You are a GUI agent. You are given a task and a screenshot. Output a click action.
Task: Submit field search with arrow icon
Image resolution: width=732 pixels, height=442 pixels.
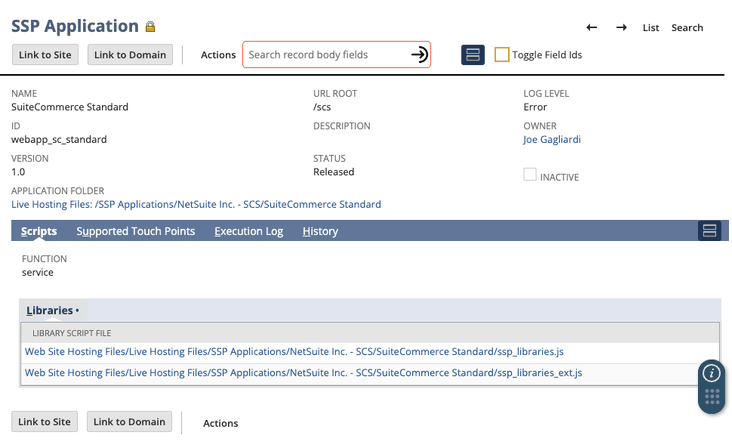tap(419, 55)
